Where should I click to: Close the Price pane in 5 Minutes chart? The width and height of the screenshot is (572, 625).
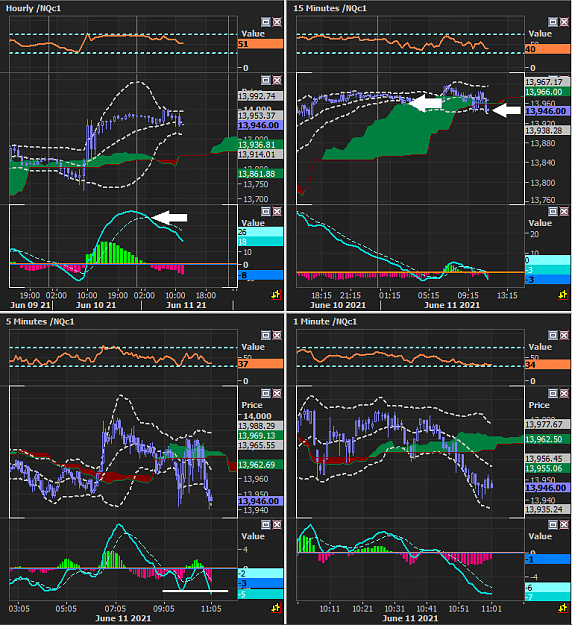coord(277,393)
